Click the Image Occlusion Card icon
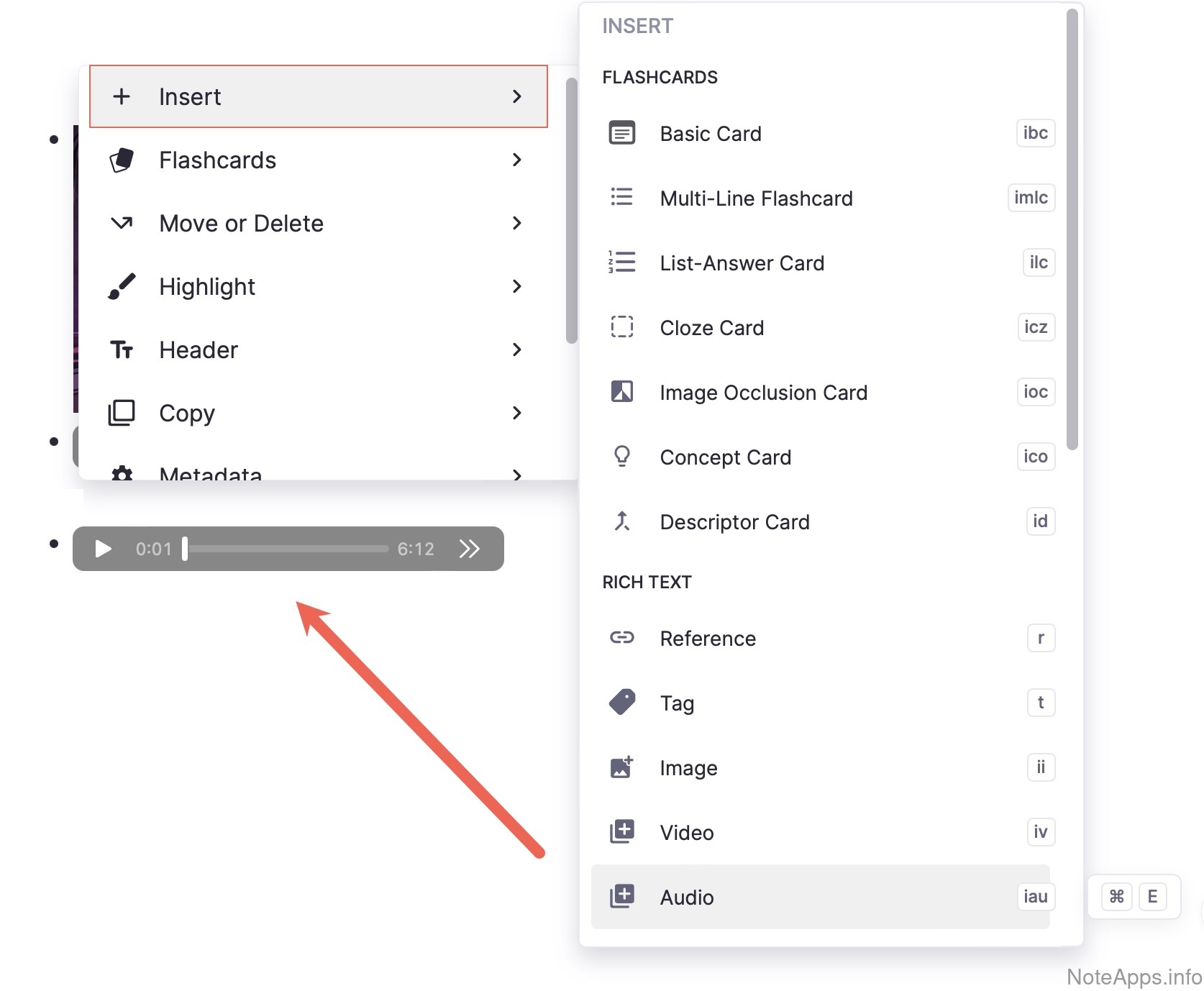Image resolution: width=1204 pixels, height=991 pixels. point(621,392)
